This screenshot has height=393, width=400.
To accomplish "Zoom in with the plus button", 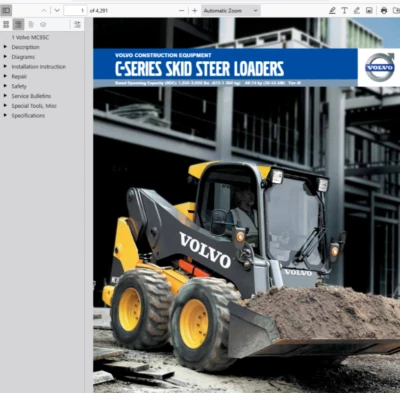I will pyautogui.click(x=195, y=11).
